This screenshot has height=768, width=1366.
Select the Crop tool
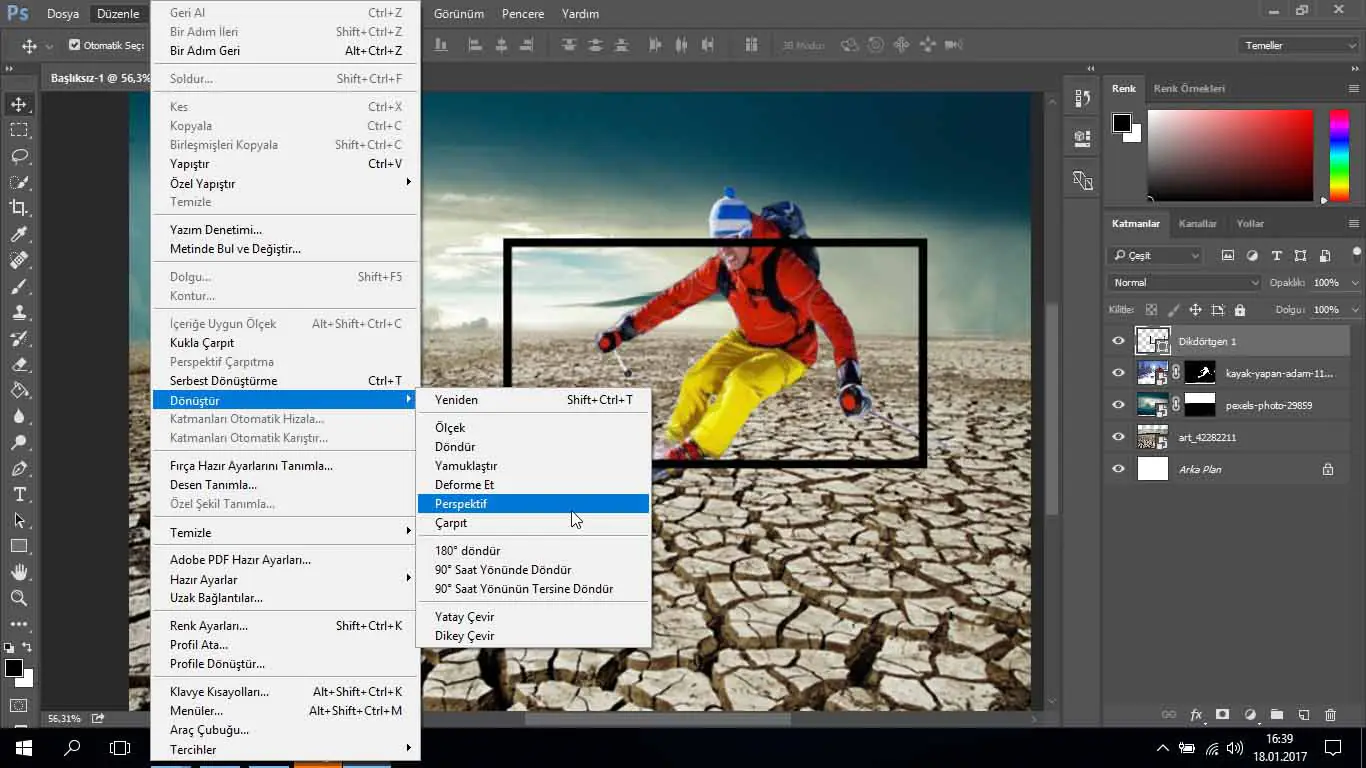(x=19, y=208)
